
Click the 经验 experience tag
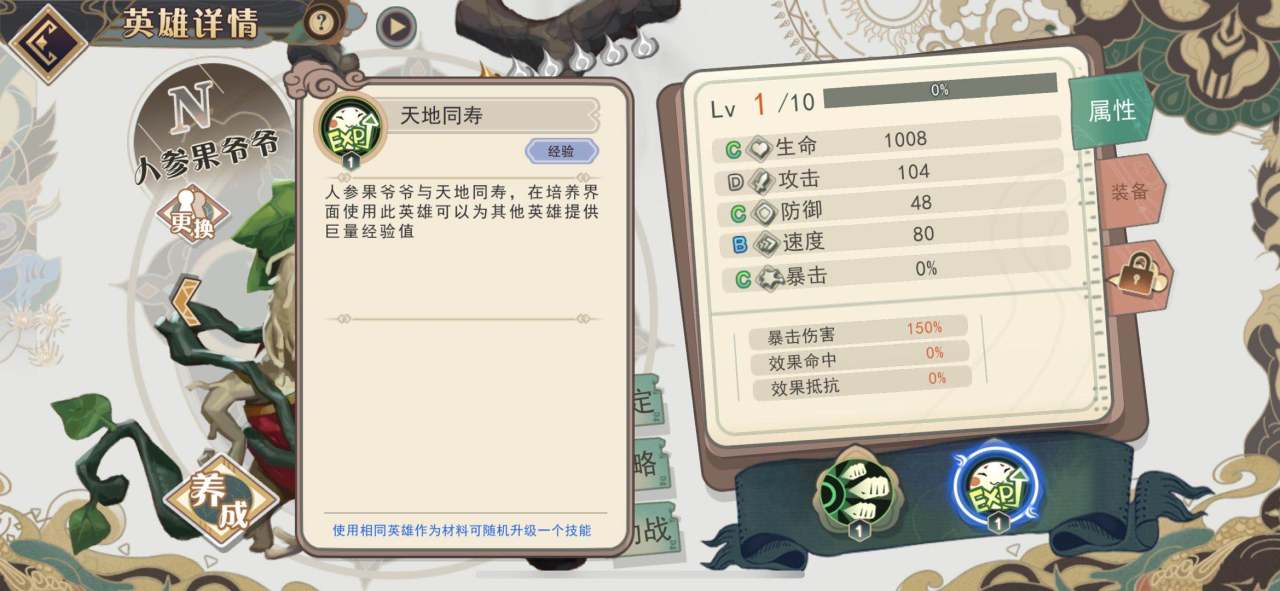[561, 151]
